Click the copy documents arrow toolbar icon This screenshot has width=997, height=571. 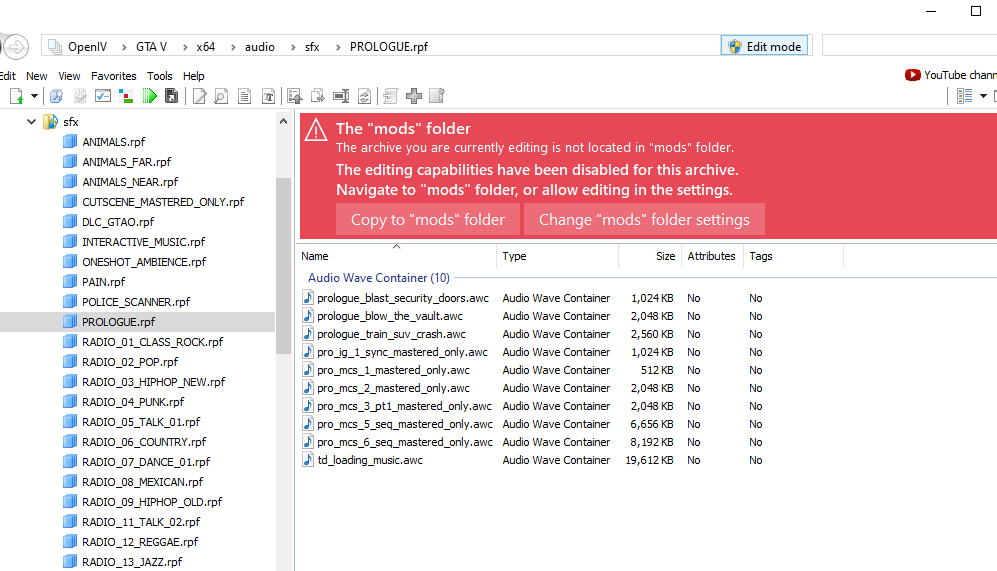click(317, 96)
